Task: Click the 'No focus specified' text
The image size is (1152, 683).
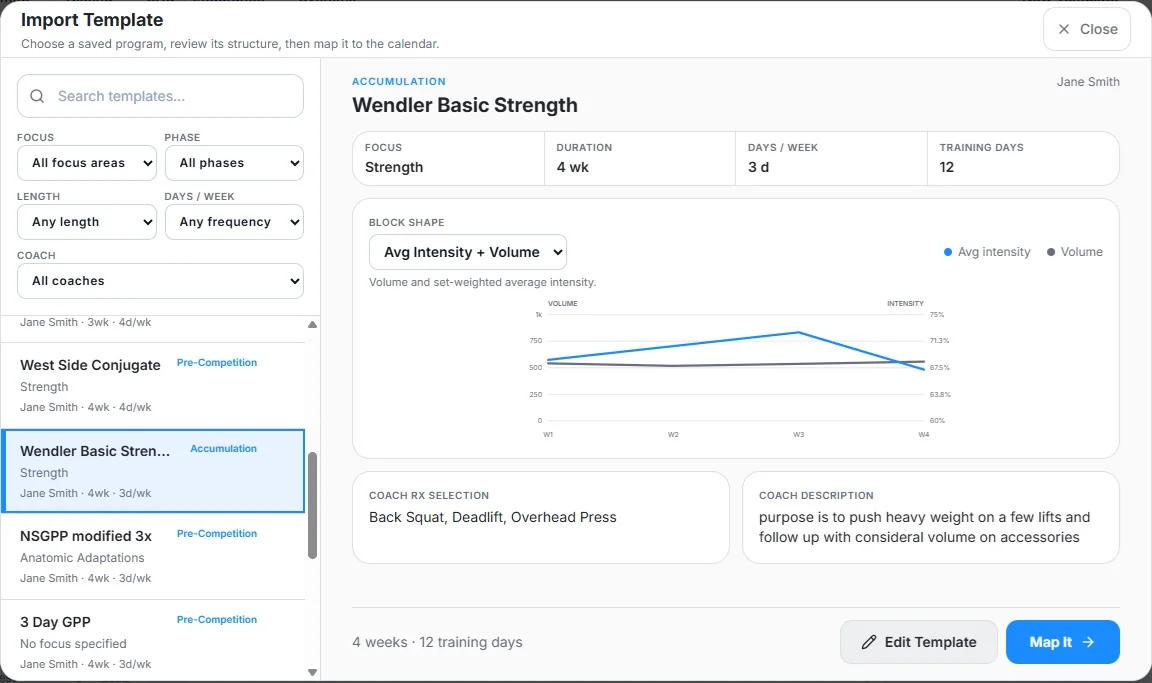Action: pyautogui.click(x=73, y=644)
